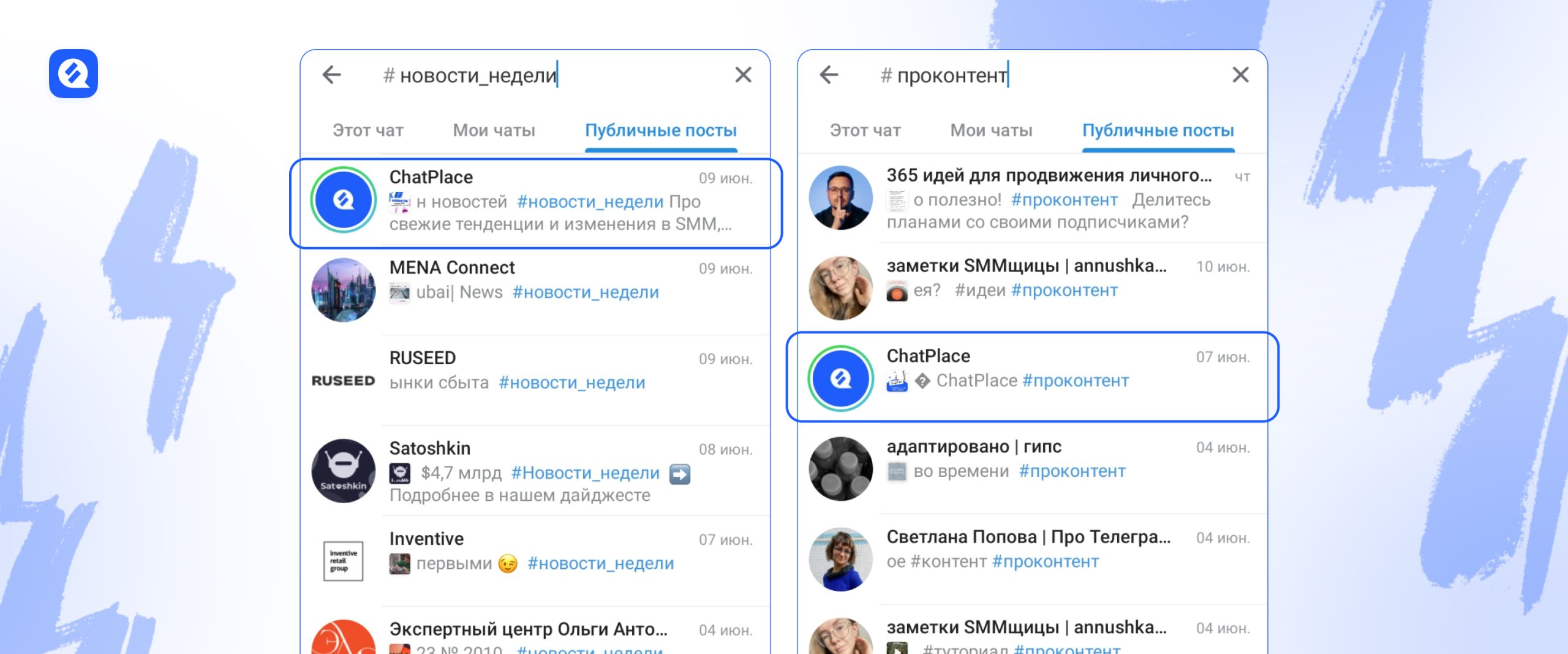Open ChatPlace проконтент post thumbnail
This screenshot has width=1568, height=654.
pos(897,381)
